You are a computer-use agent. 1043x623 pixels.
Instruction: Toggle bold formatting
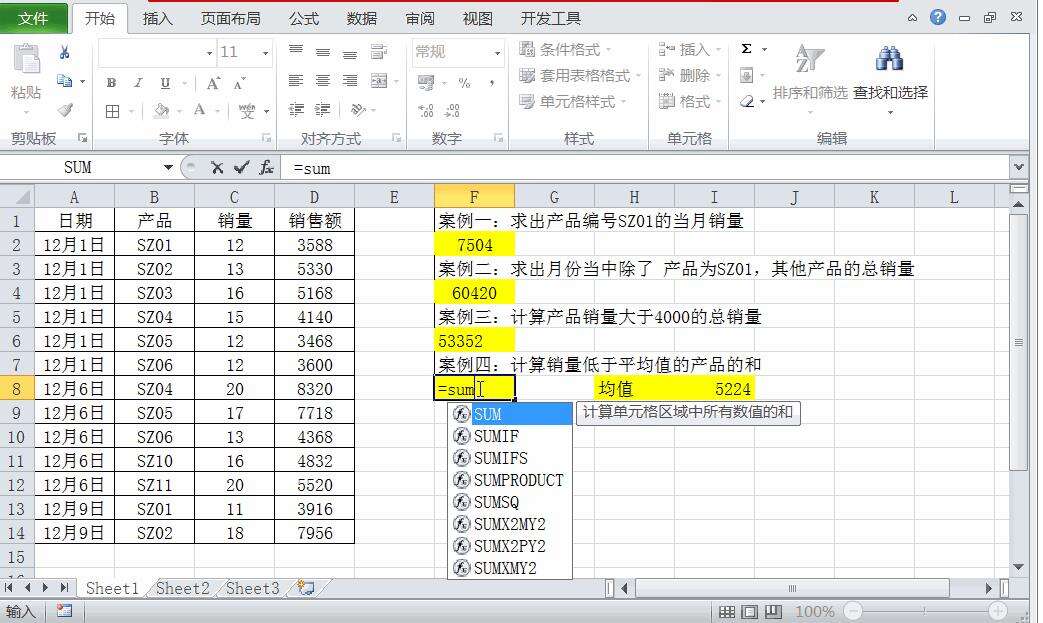point(111,83)
